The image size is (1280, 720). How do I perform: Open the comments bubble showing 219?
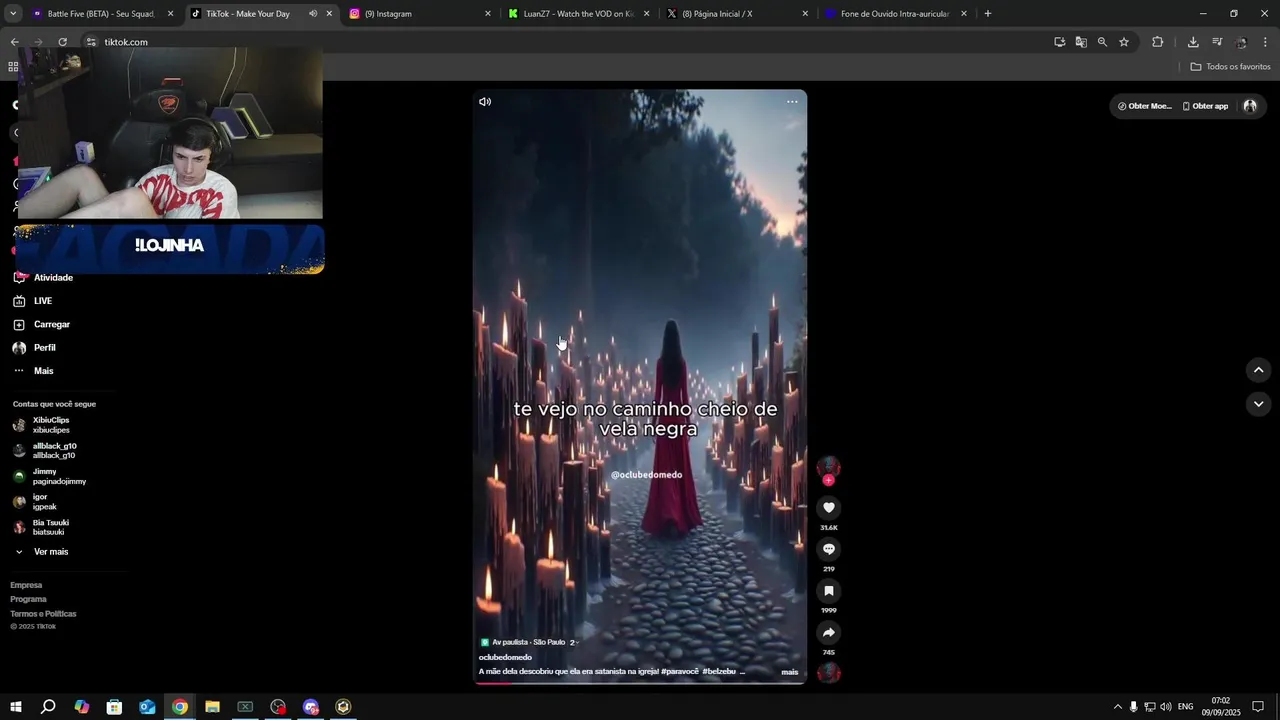828,549
